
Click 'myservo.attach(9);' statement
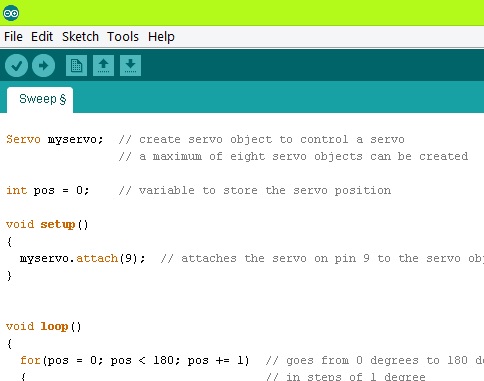point(83,258)
